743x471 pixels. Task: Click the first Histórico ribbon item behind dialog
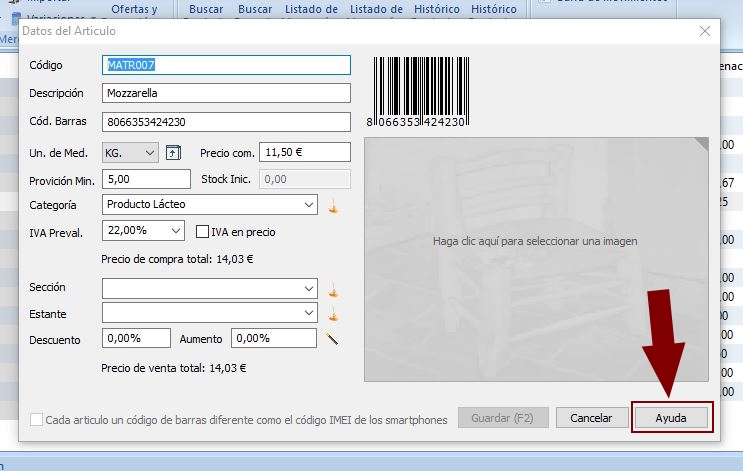click(x=437, y=9)
